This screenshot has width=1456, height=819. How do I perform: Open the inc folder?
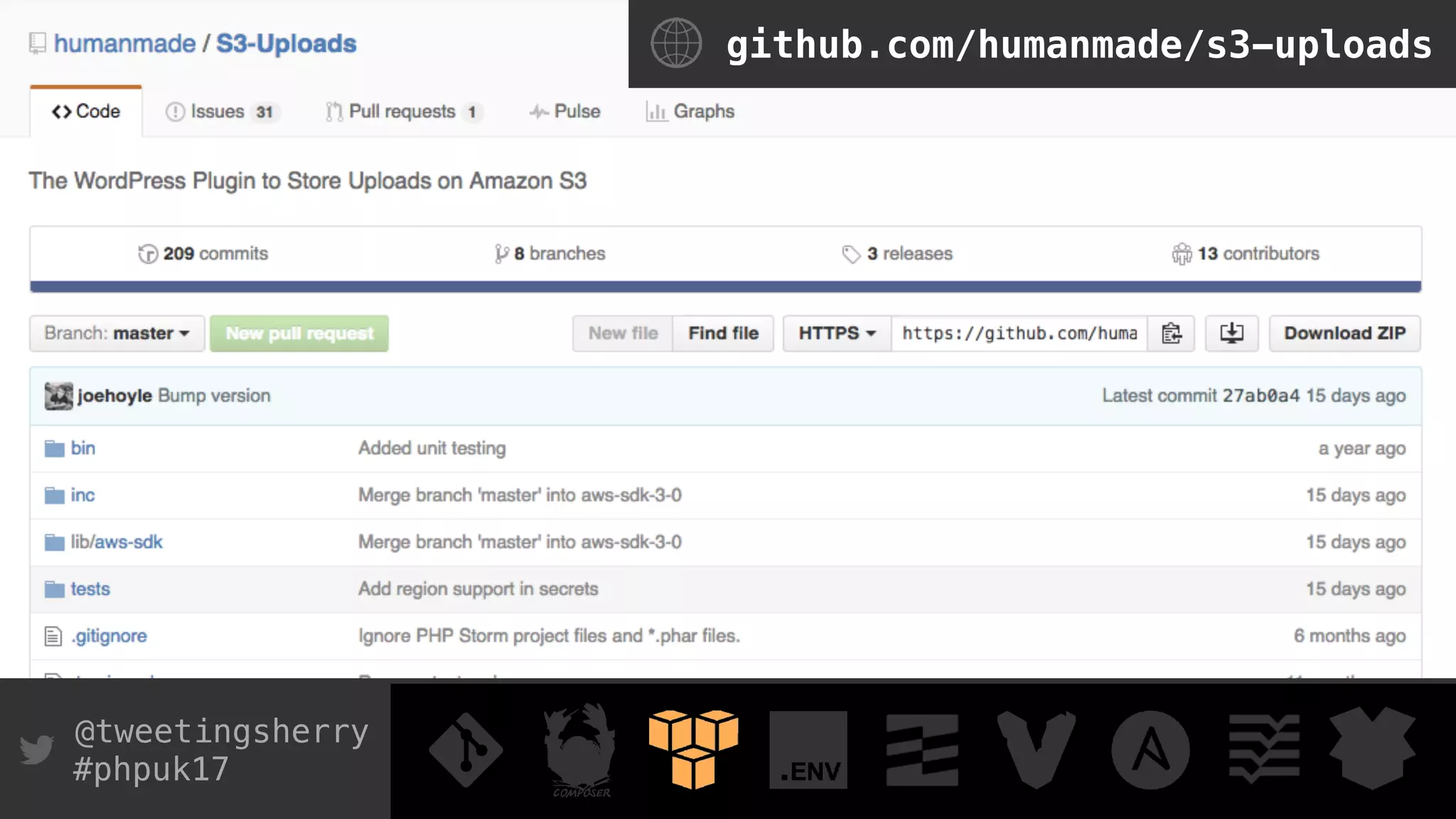tap(82, 496)
